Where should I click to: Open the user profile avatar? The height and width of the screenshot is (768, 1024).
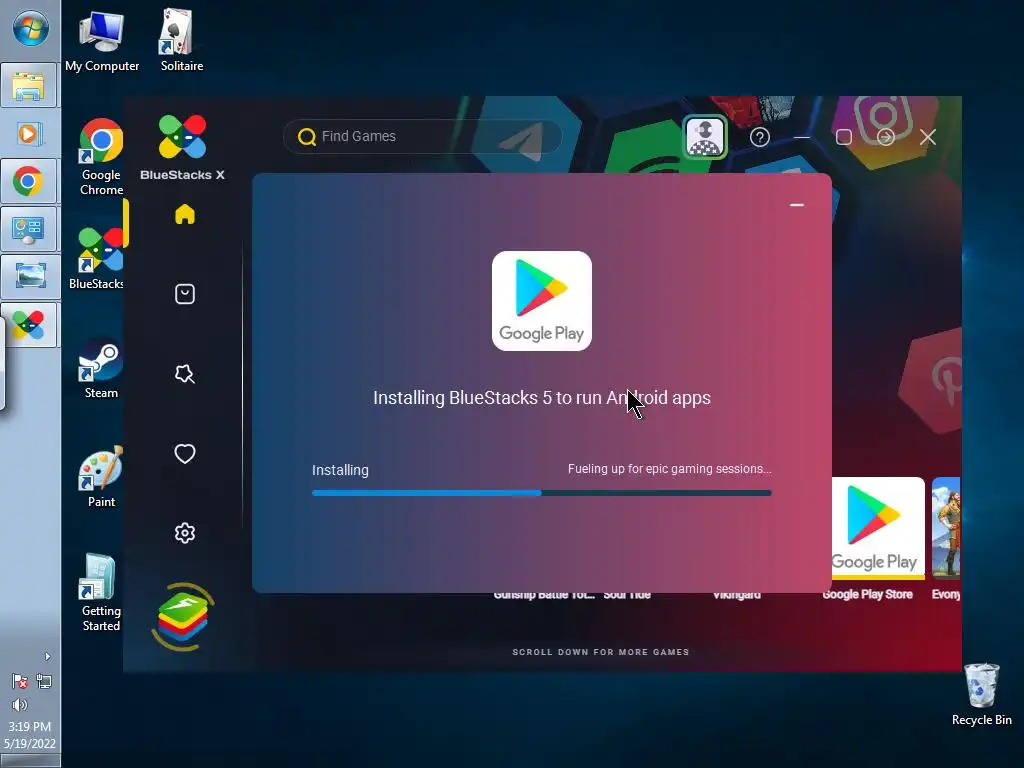point(705,137)
